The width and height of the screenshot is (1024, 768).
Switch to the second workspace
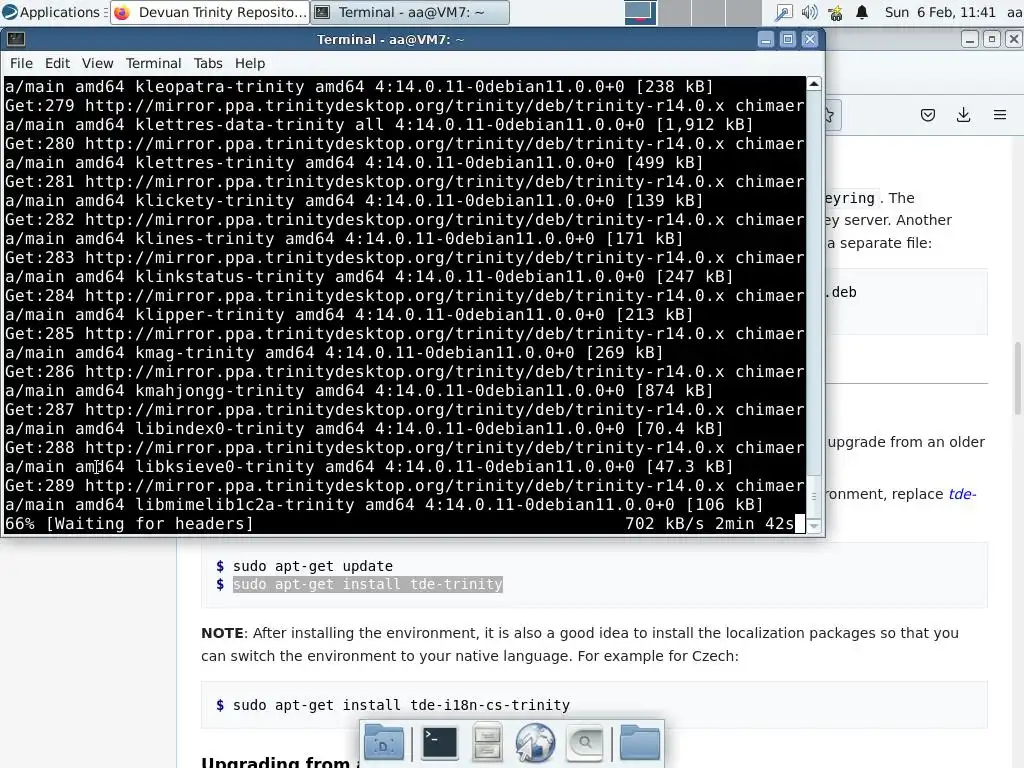click(675, 12)
